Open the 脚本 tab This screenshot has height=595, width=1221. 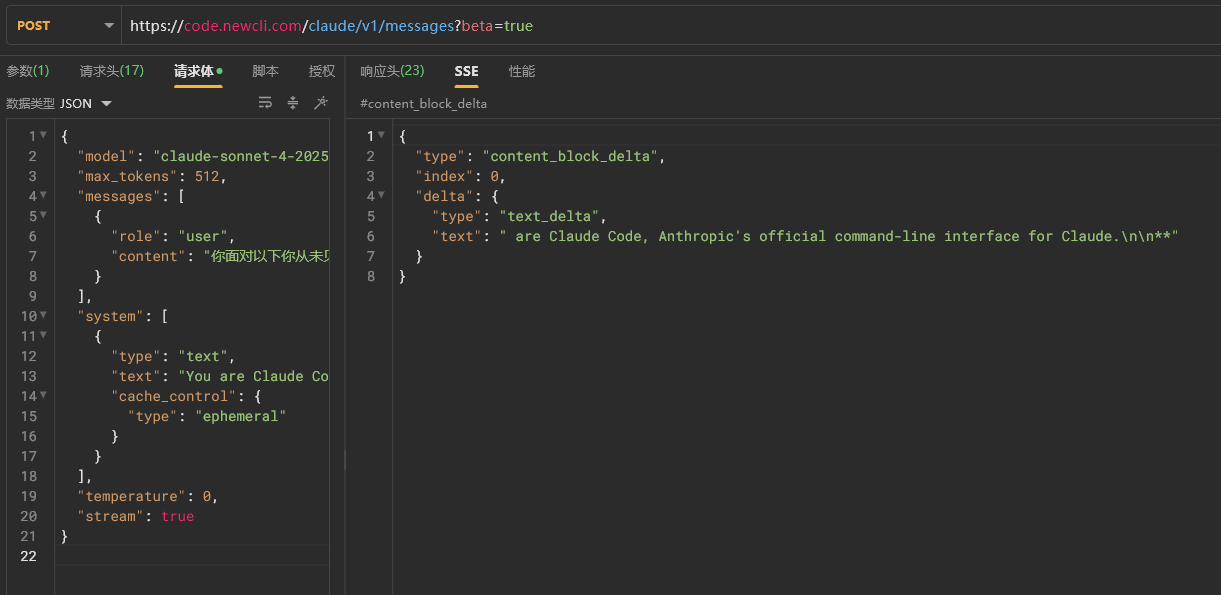pyautogui.click(x=265, y=71)
